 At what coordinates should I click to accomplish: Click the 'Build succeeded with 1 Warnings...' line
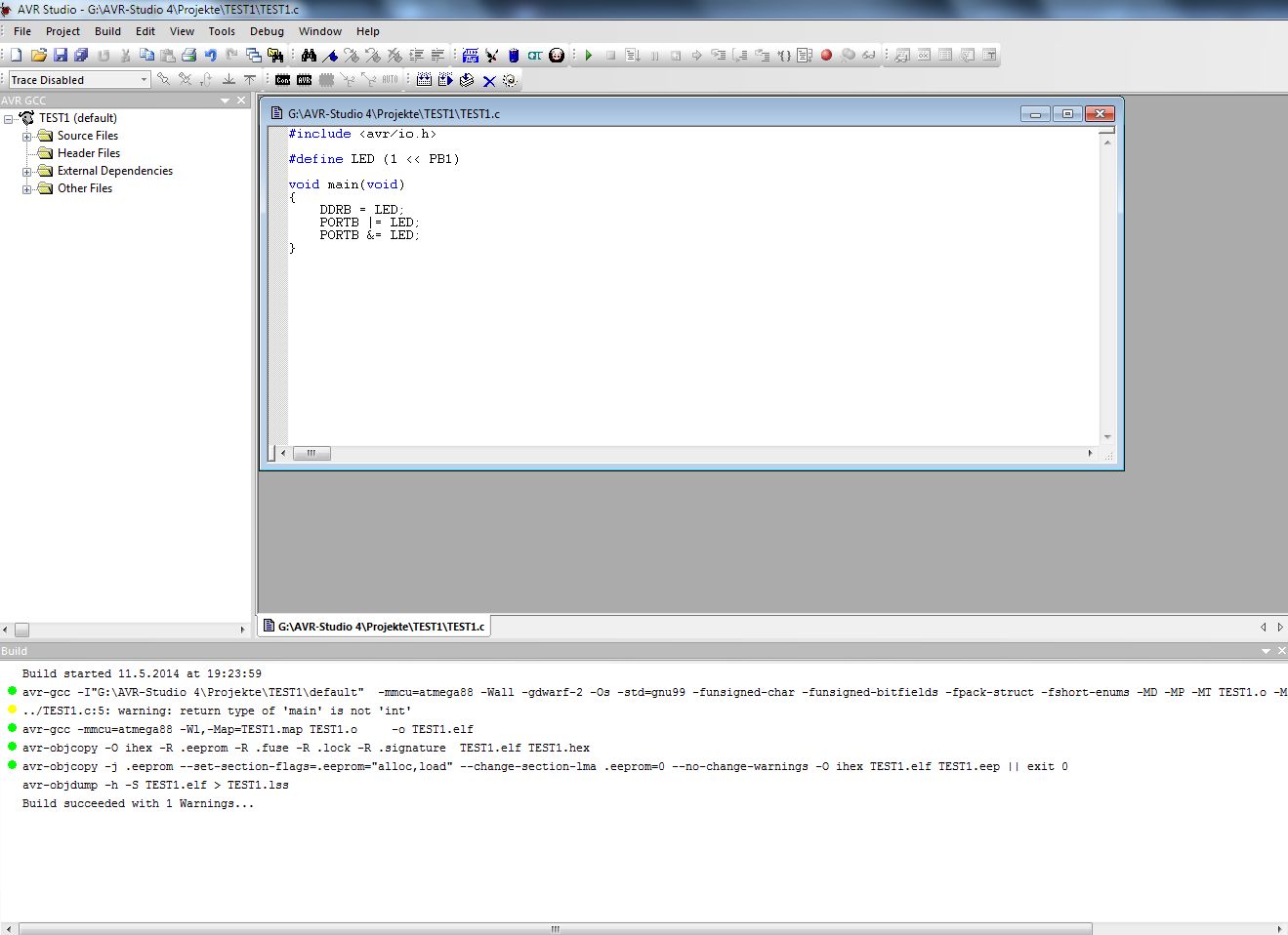138,803
